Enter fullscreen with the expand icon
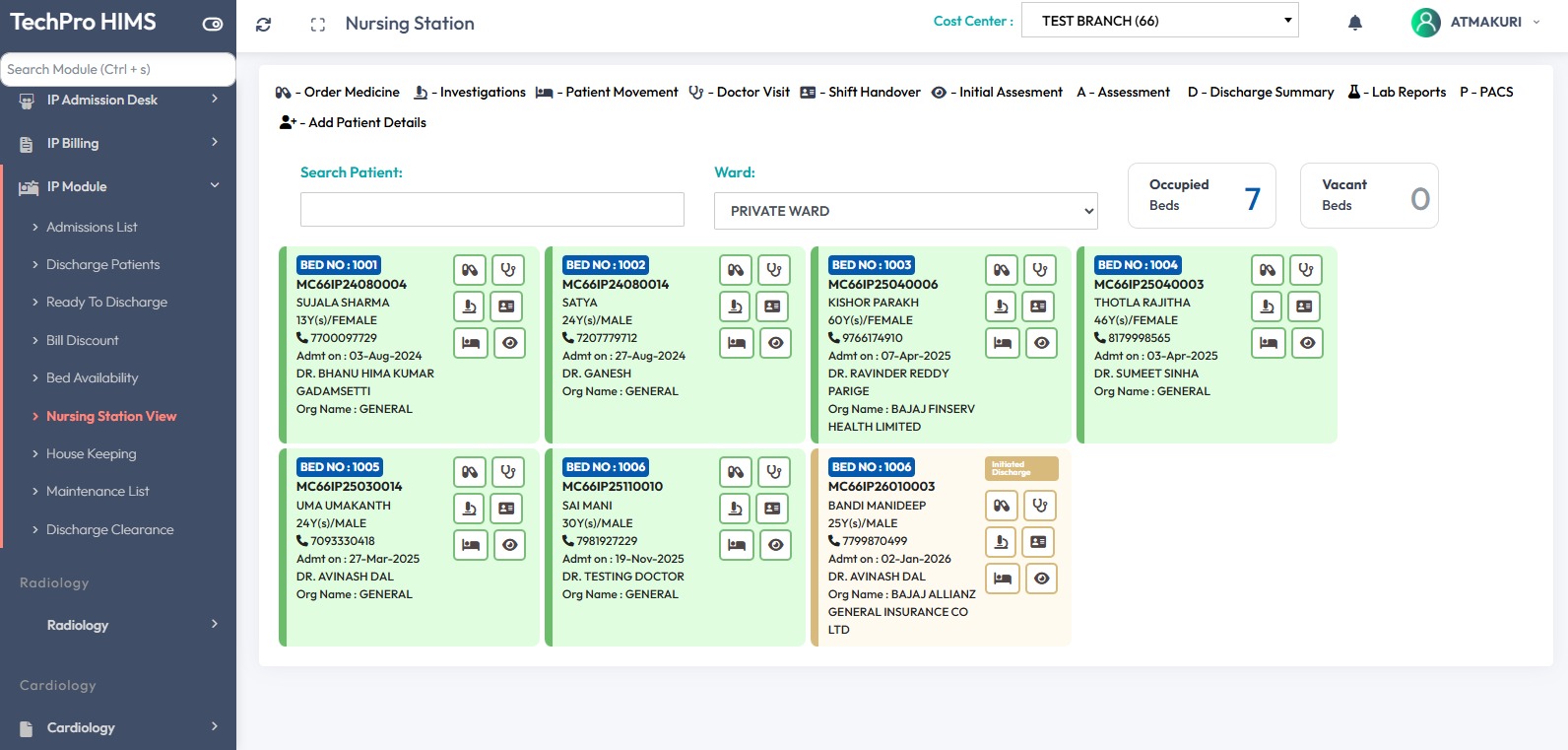The image size is (1568, 750). [317, 25]
